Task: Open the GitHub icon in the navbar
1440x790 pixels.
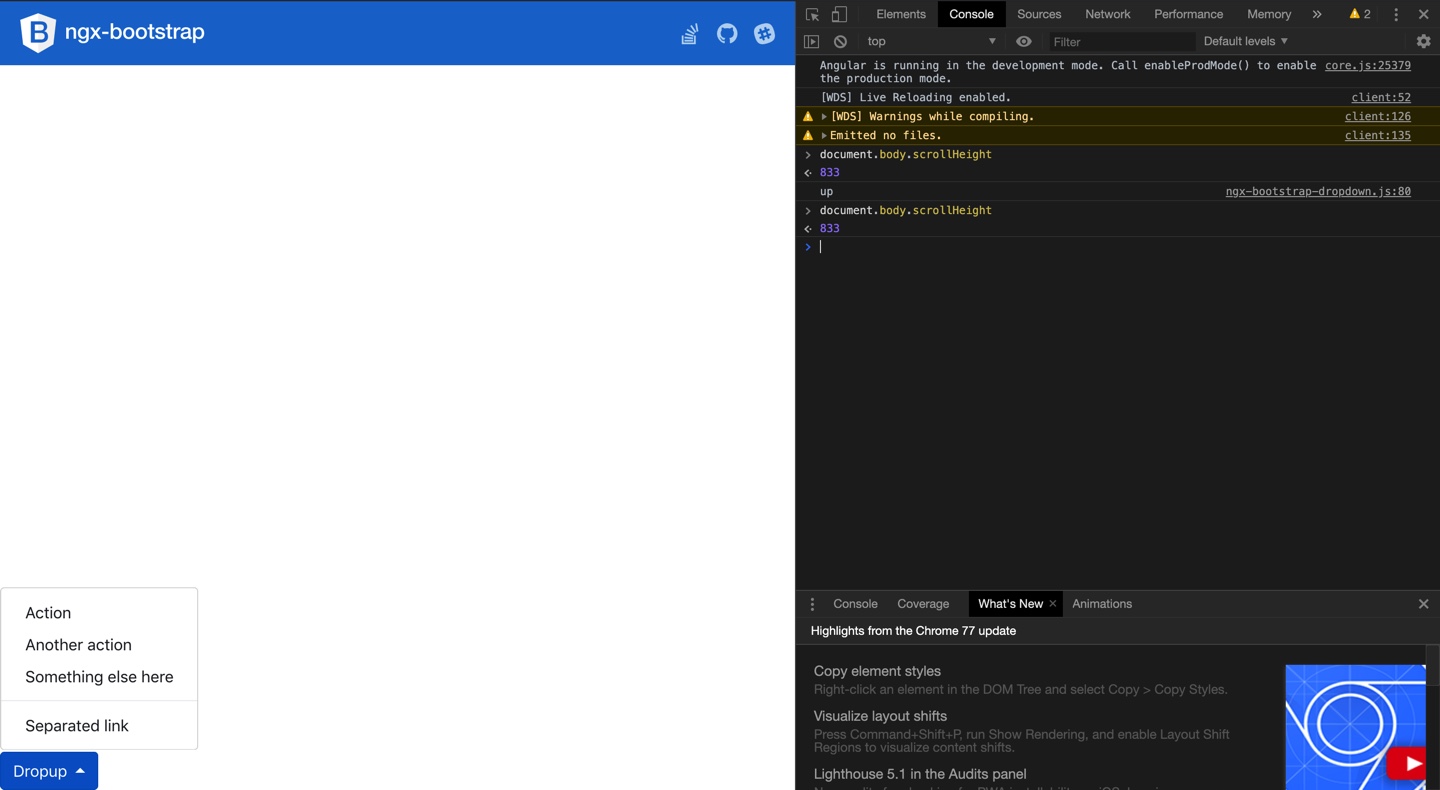Action: 726,33
